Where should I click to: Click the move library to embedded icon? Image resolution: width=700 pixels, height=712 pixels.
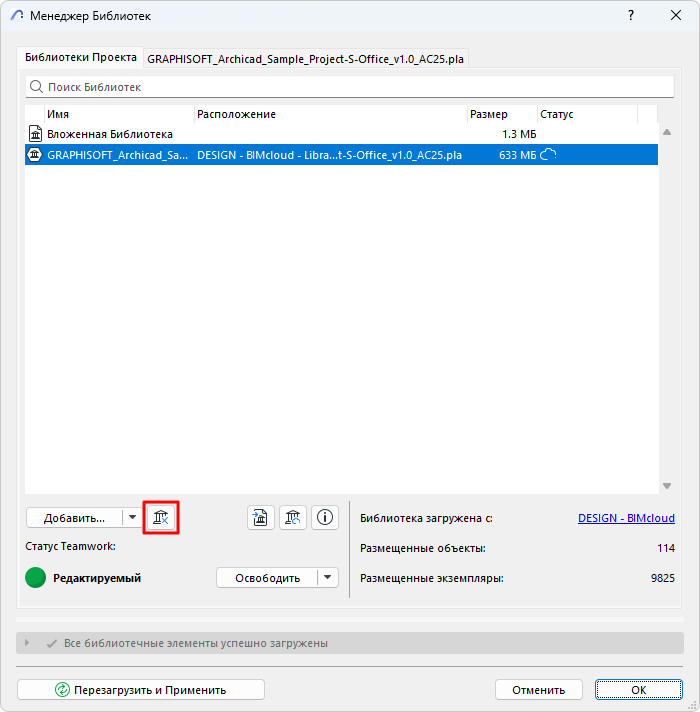coord(261,517)
